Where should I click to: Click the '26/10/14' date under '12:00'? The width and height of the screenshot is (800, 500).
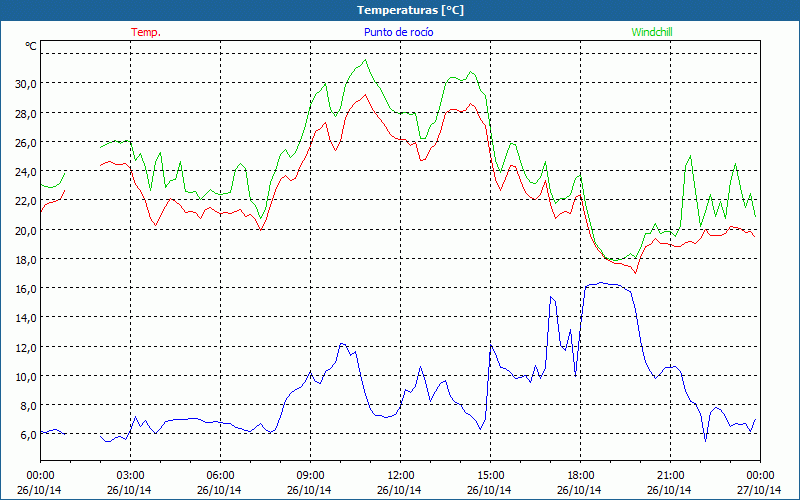tap(399, 490)
